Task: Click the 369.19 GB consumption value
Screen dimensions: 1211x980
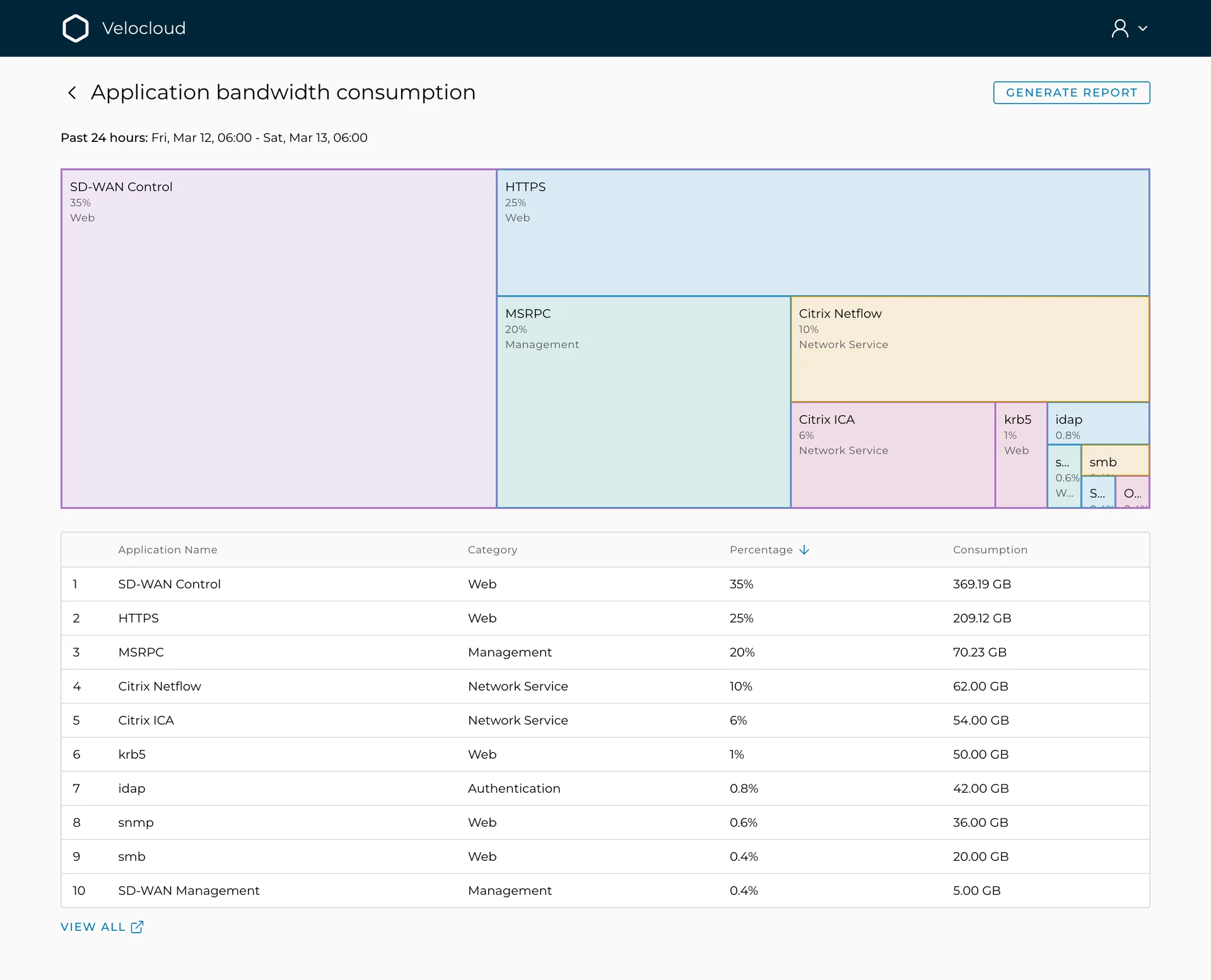Action: pyautogui.click(x=982, y=584)
